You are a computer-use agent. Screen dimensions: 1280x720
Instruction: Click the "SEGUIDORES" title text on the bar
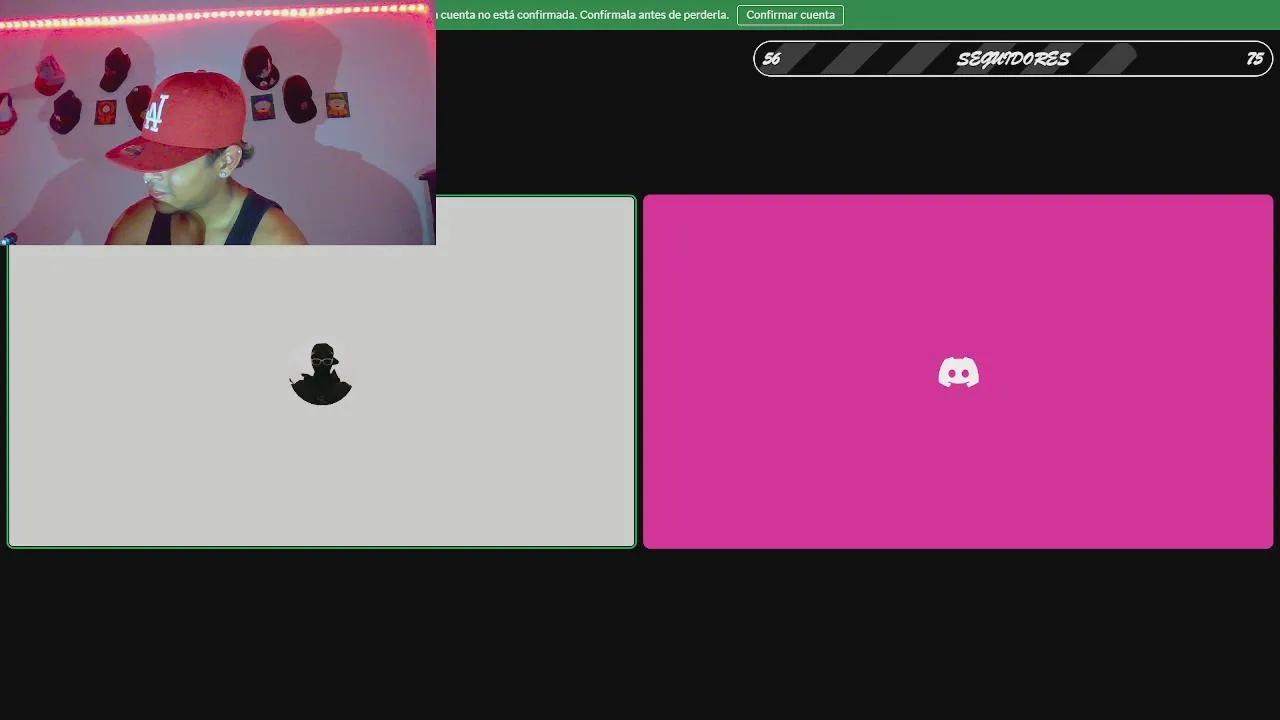1014,58
